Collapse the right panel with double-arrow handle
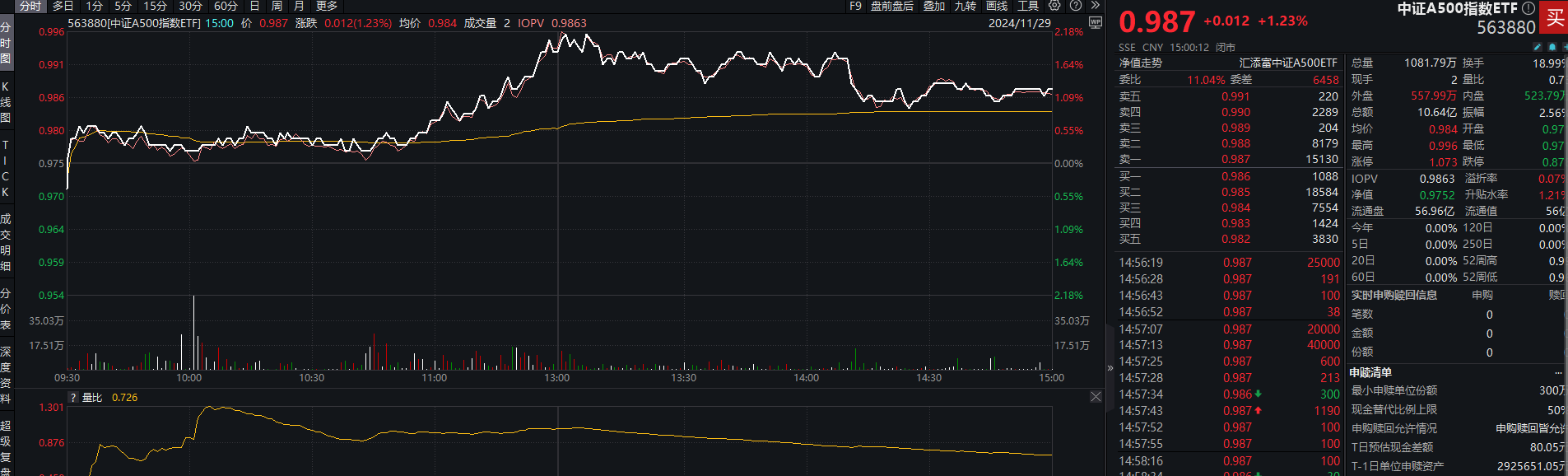Screen dimensions: 1568x476 [x=1110, y=367]
